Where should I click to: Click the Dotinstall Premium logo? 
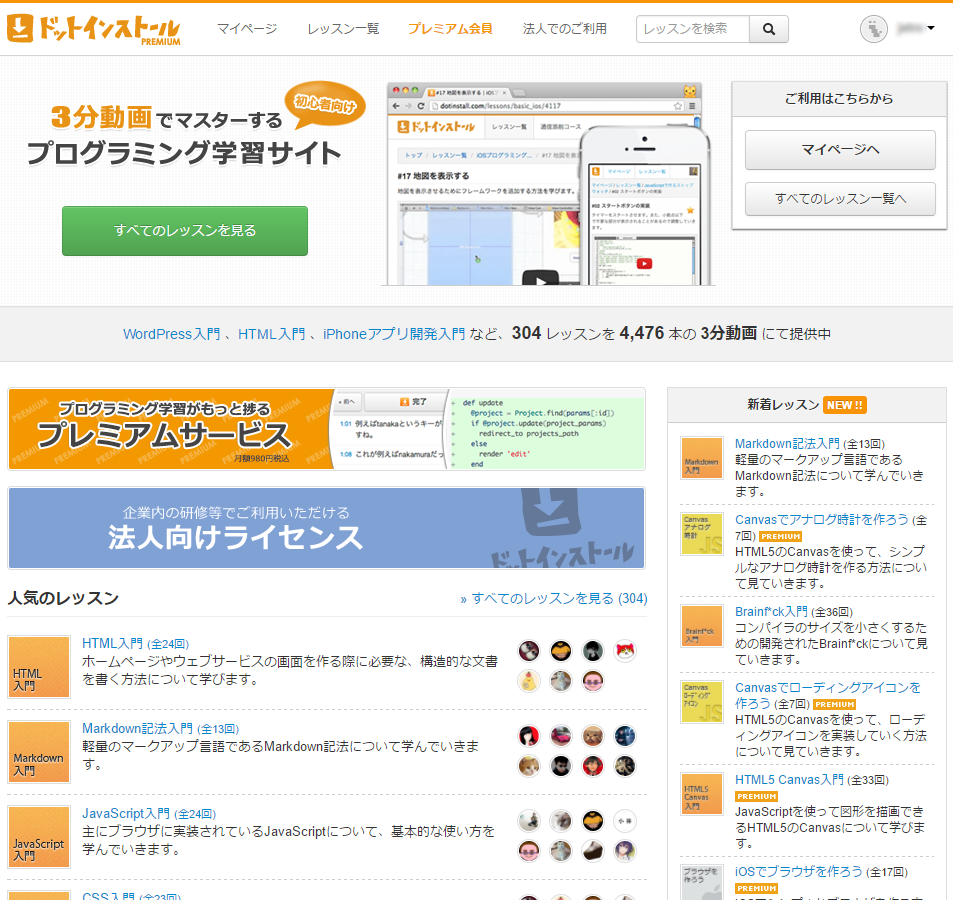coord(94,29)
